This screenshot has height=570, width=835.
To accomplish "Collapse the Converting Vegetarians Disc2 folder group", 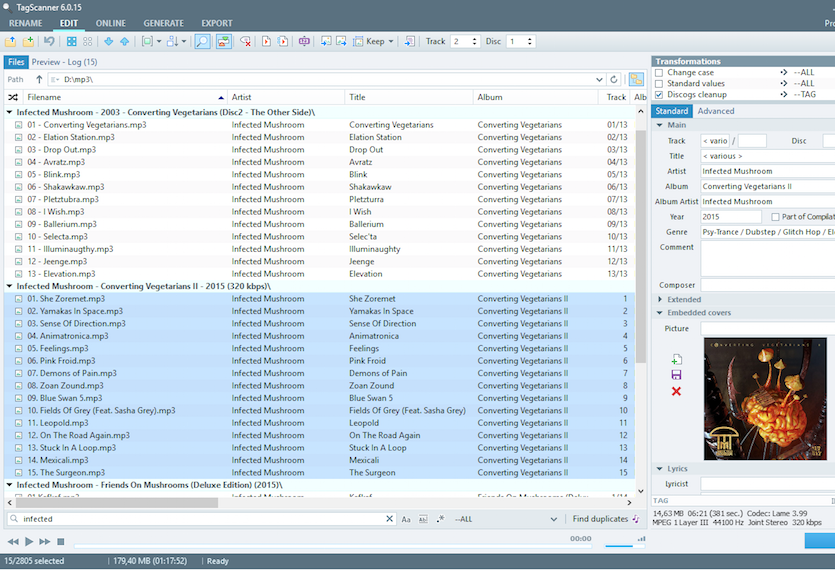I will click(9, 112).
